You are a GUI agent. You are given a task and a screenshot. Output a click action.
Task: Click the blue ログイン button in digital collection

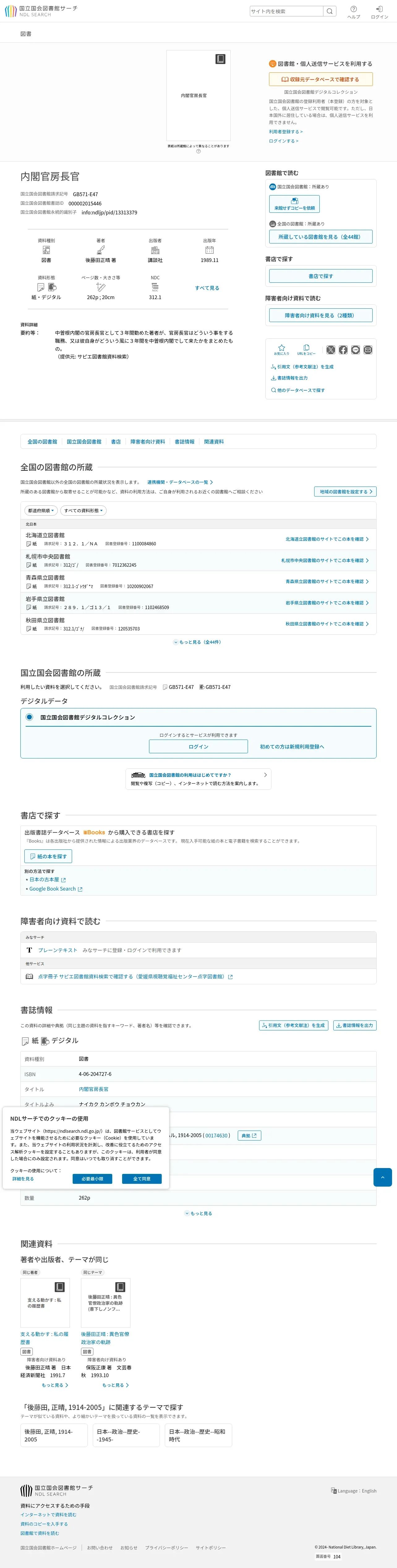[198, 746]
